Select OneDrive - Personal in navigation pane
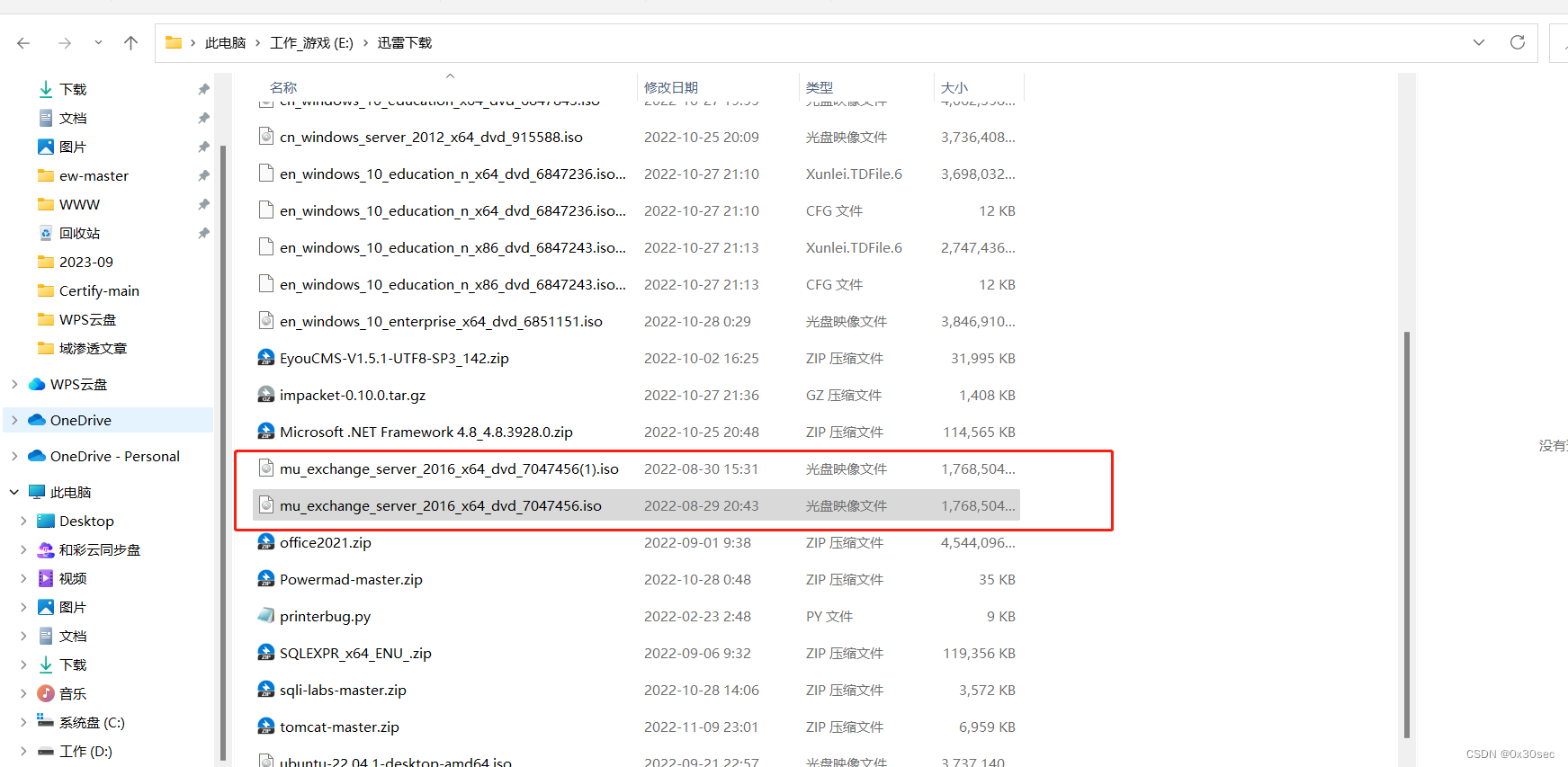The width and height of the screenshot is (1568, 767). click(115, 456)
